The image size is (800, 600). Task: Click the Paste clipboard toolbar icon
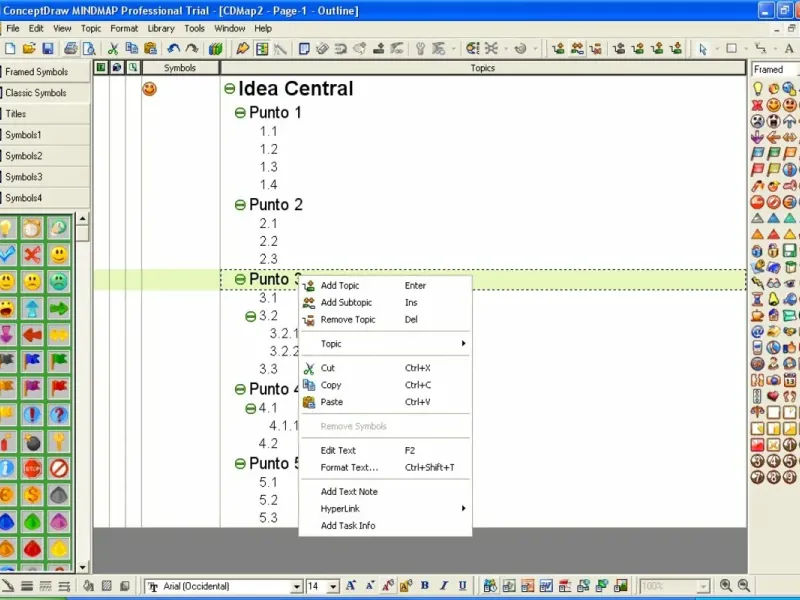(151, 48)
